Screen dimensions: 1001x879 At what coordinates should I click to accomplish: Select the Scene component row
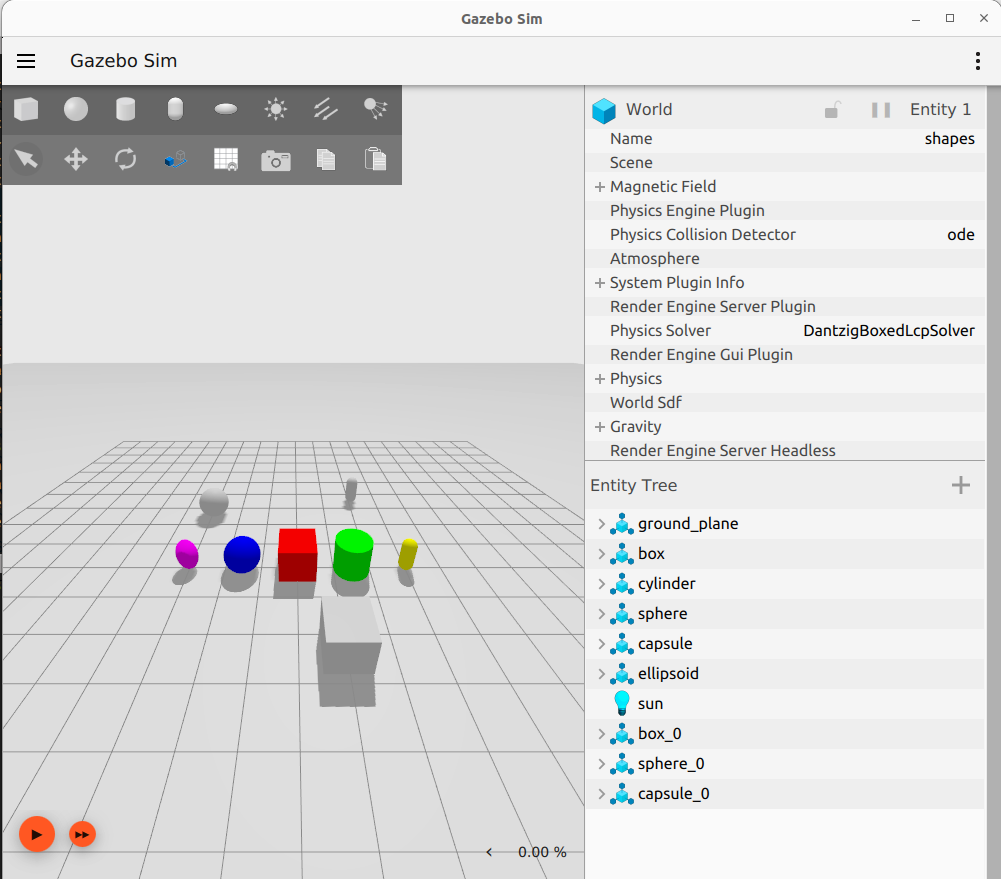tap(785, 163)
